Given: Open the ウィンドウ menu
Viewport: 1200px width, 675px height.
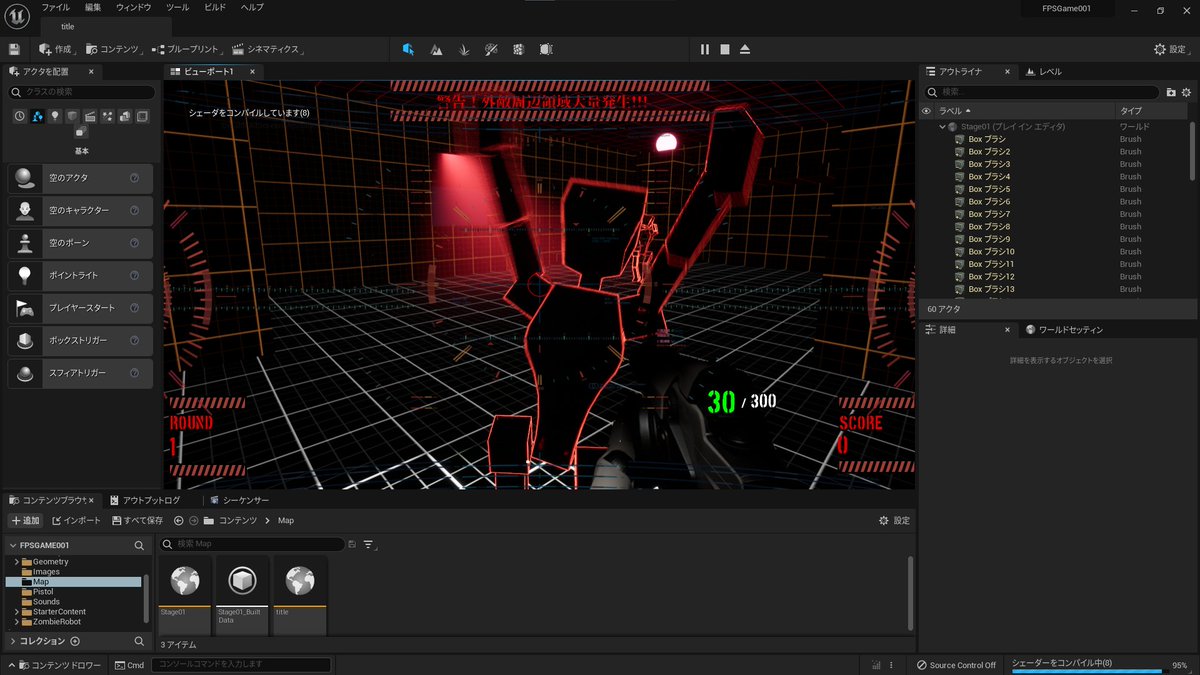Looking at the screenshot, I should click(134, 8).
